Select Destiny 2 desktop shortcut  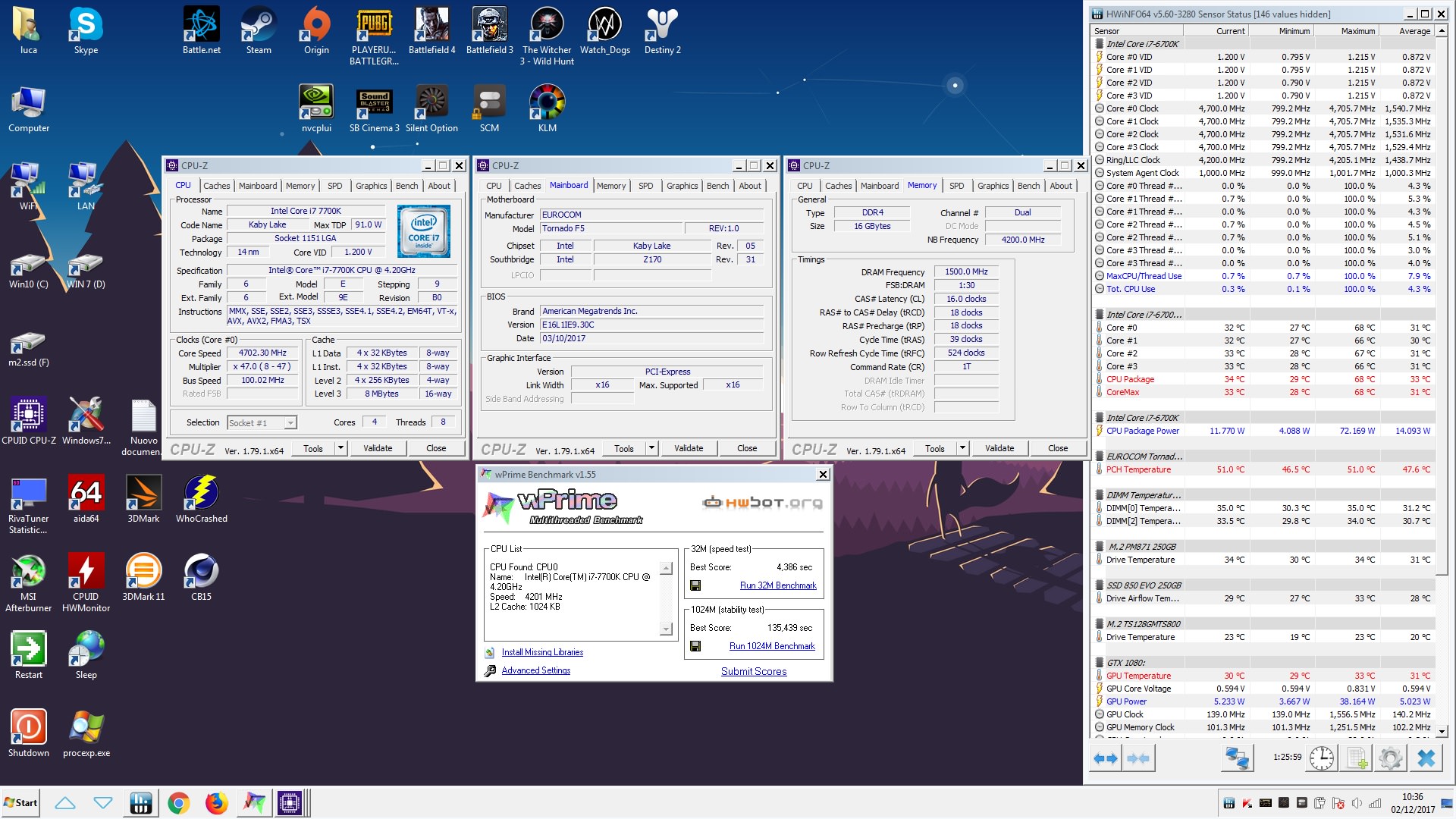pos(662,30)
